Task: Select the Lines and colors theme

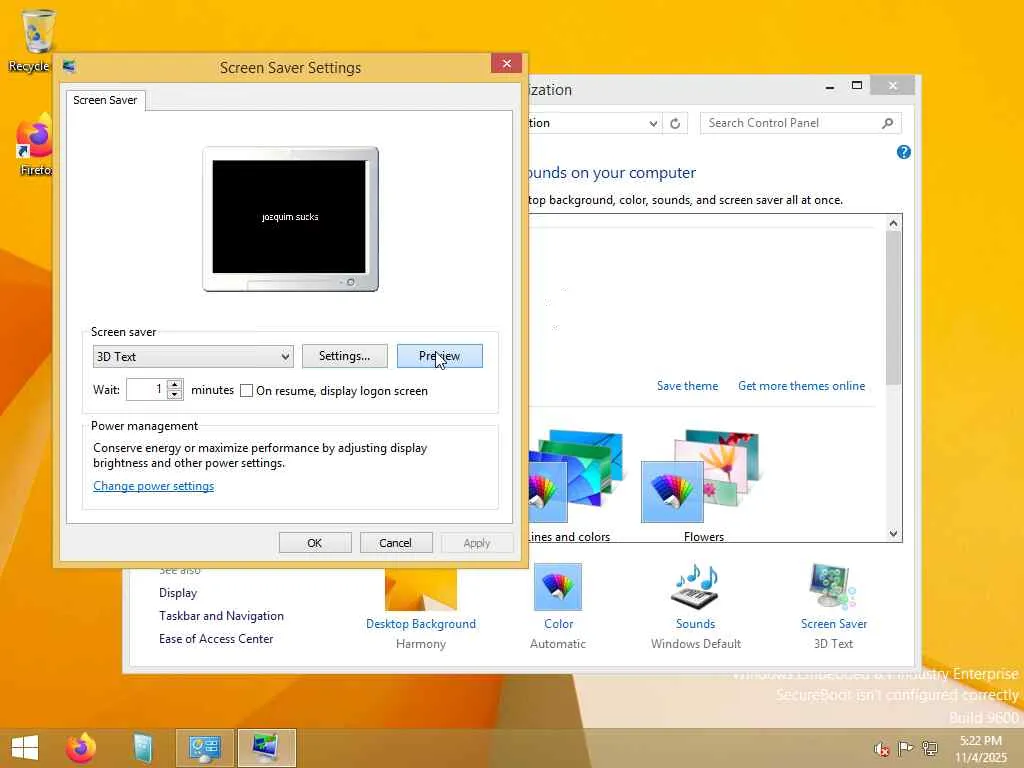Action: point(575,486)
